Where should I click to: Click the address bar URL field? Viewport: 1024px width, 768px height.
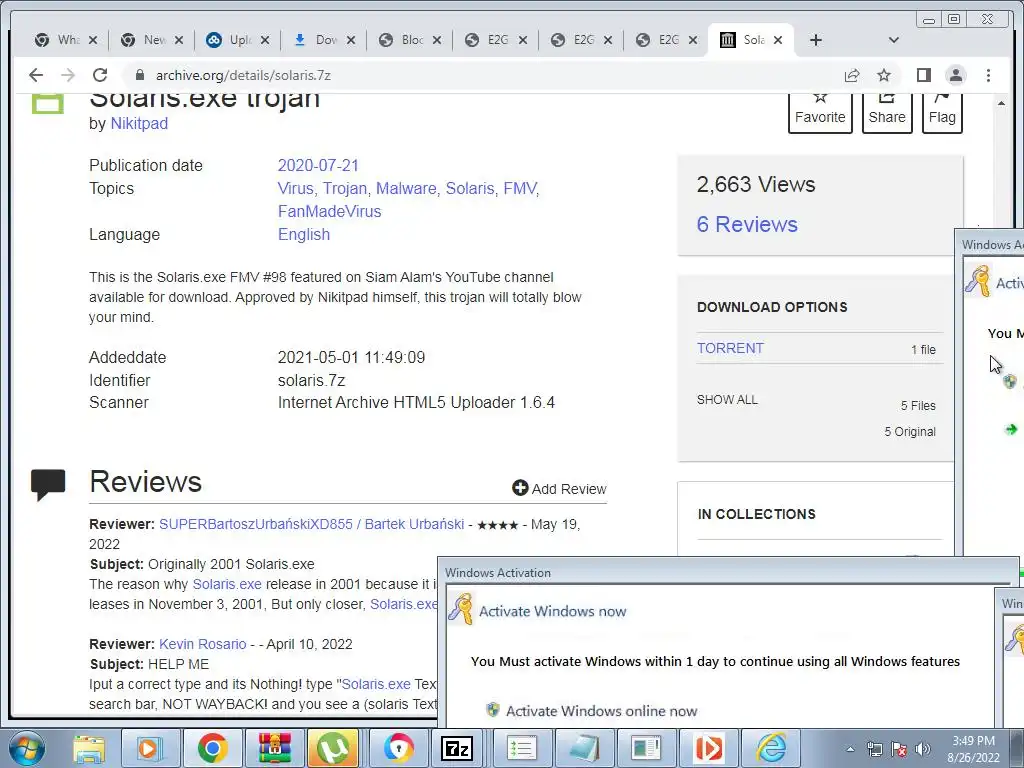(483, 75)
